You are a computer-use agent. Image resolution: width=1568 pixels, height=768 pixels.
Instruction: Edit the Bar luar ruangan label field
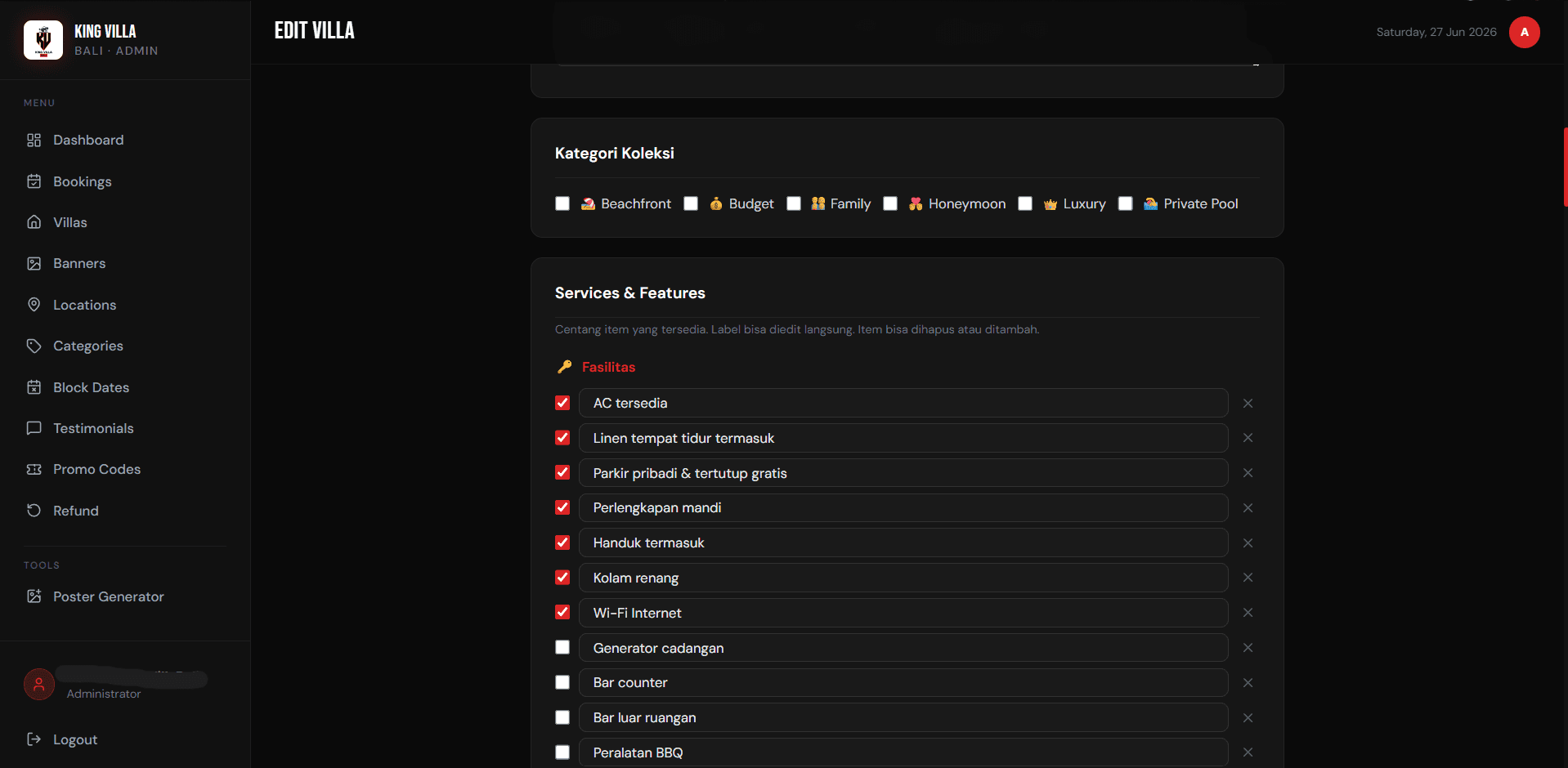coord(903,717)
